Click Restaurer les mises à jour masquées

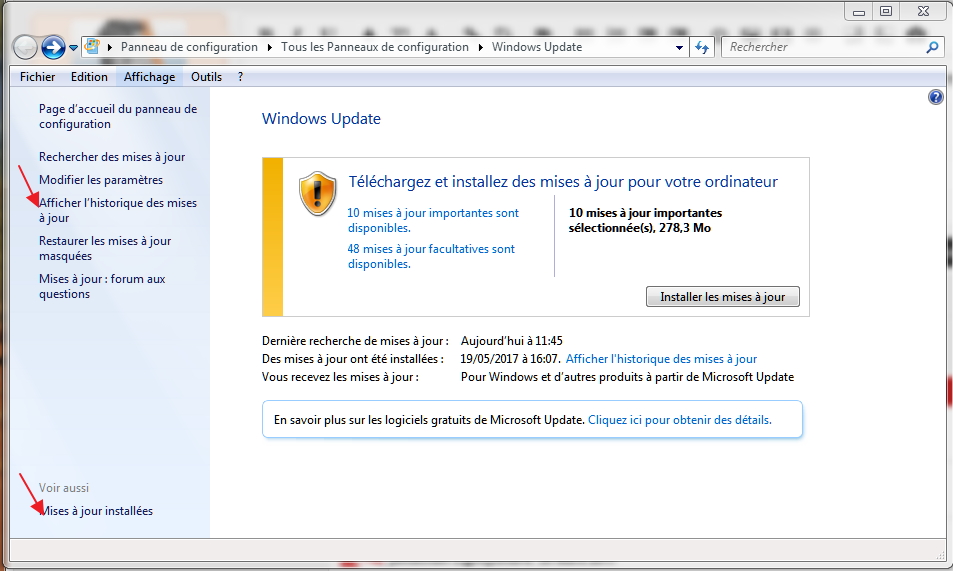pyautogui.click(x=105, y=248)
